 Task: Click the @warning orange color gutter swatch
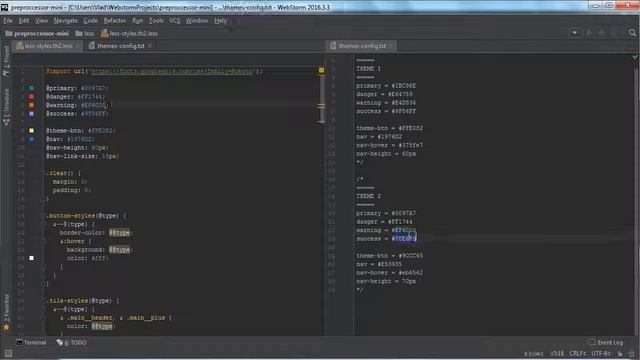point(31,105)
